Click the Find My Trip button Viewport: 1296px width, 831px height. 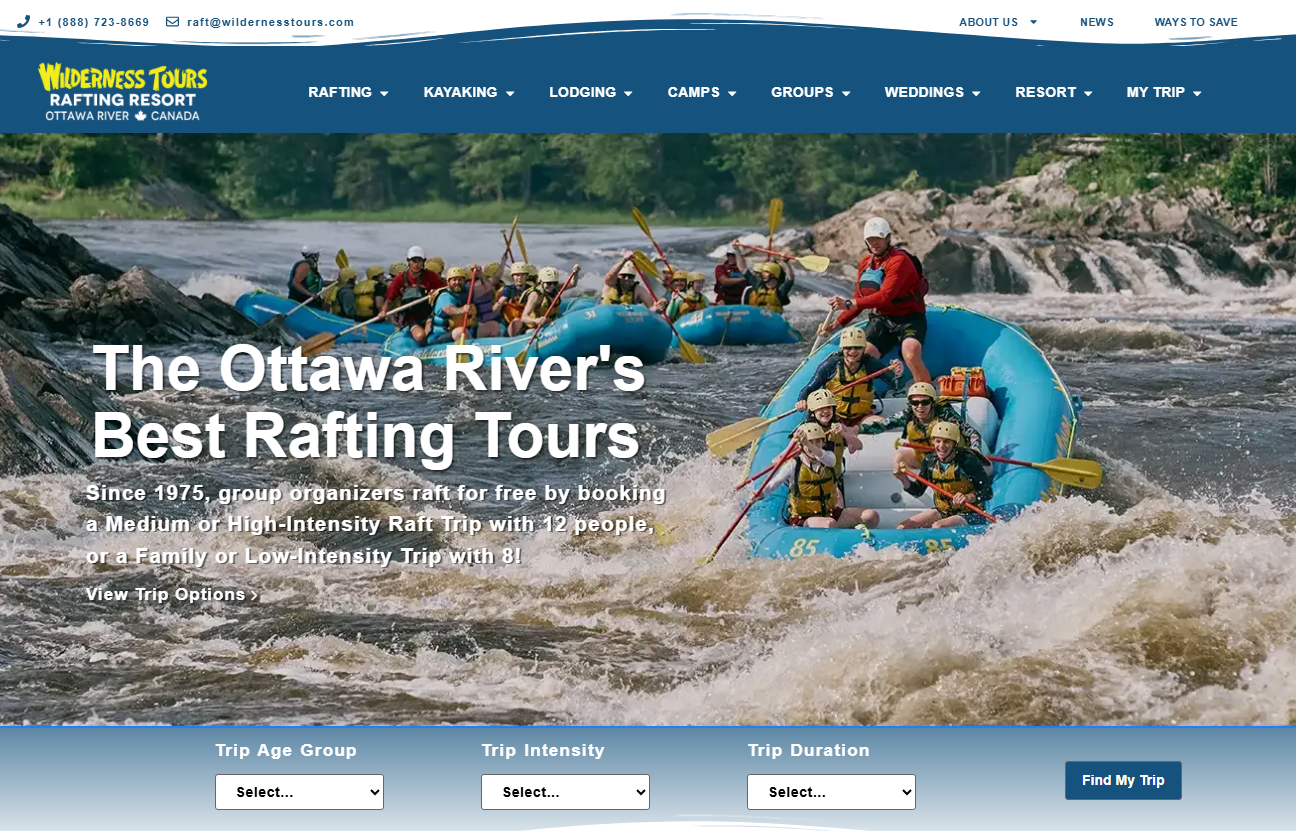pyautogui.click(x=1123, y=780)
